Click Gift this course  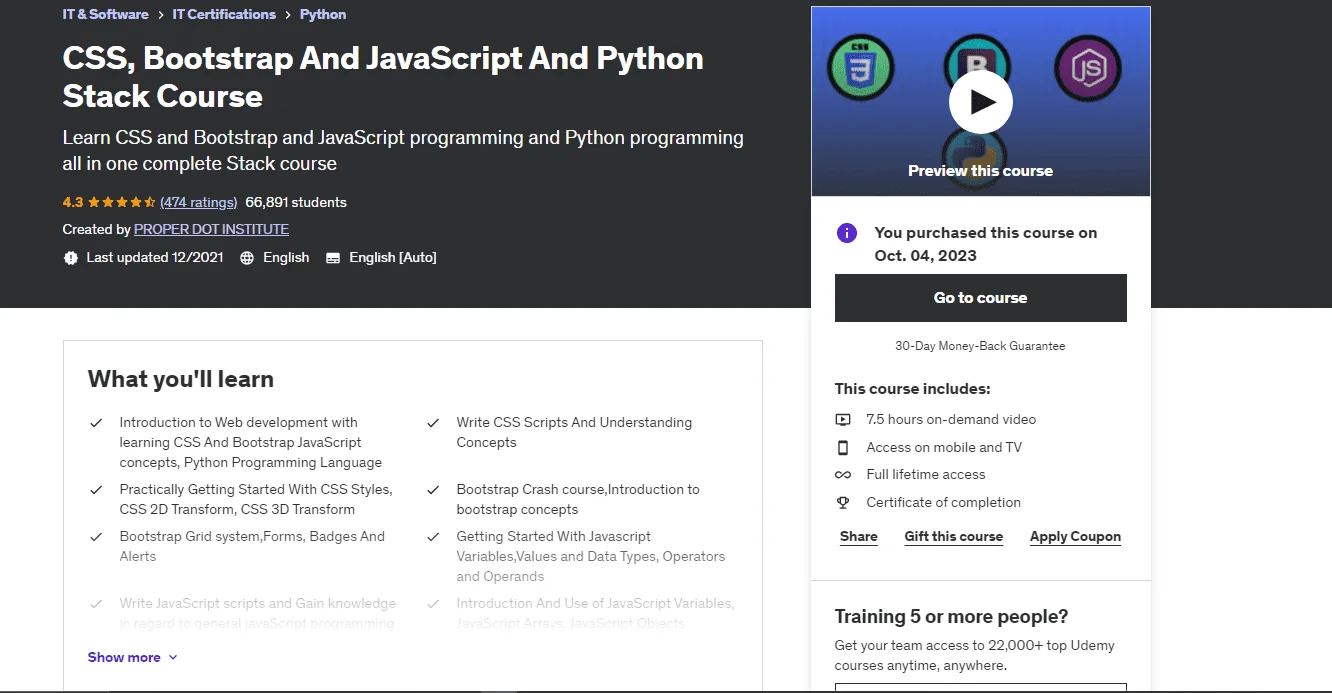click(x=953, y=536)
